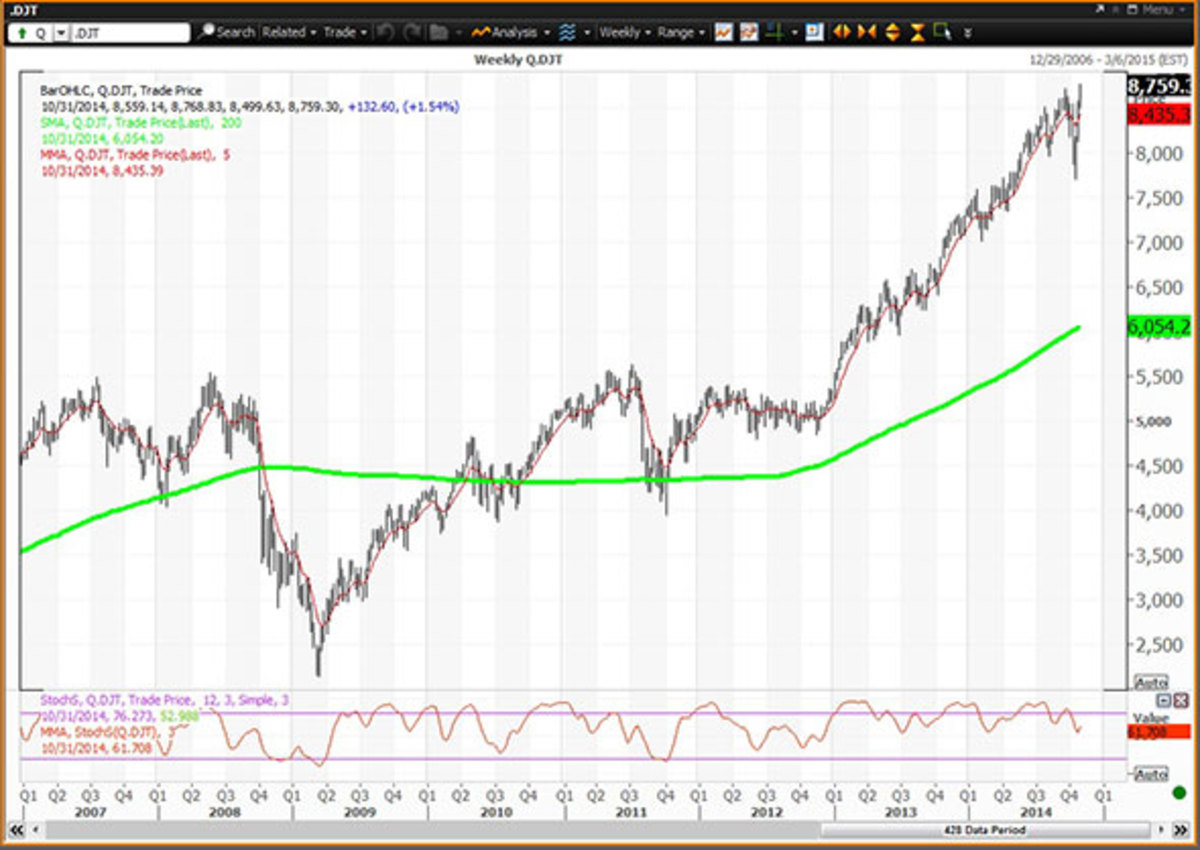This screenshot has width=1200, height=850.
Task: Open the Weekly interval dropdown
Action: pos(624,32)
